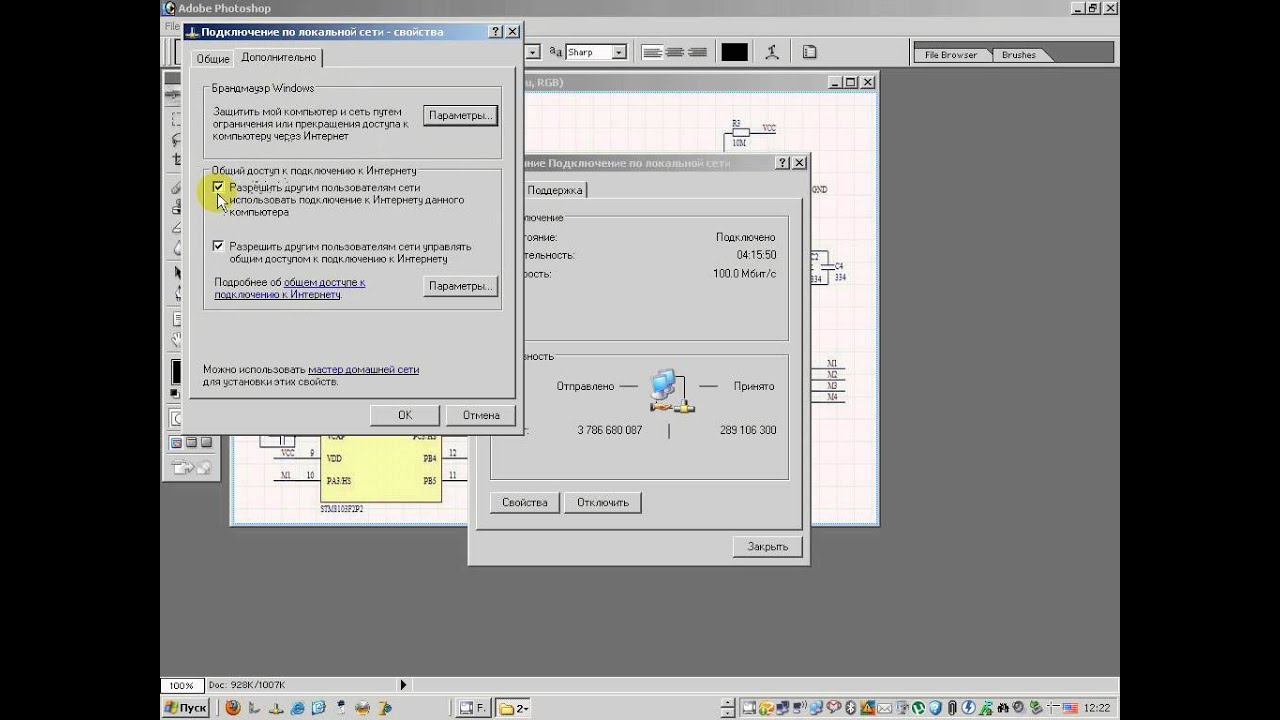Viewport: 1280px width, 720px height.
Task: Click the Подключено status text
Action: coord(745,237)
